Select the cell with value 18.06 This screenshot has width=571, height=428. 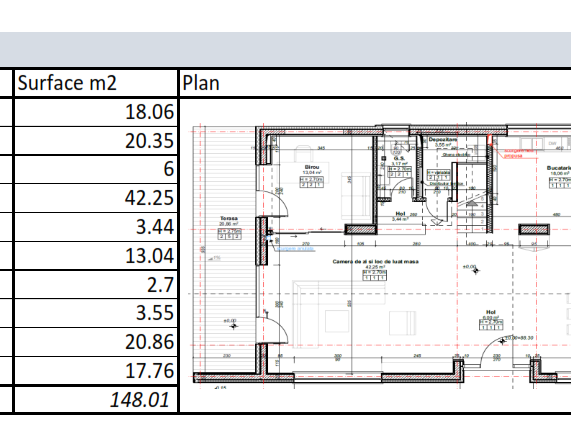click(x=96, y=112)
